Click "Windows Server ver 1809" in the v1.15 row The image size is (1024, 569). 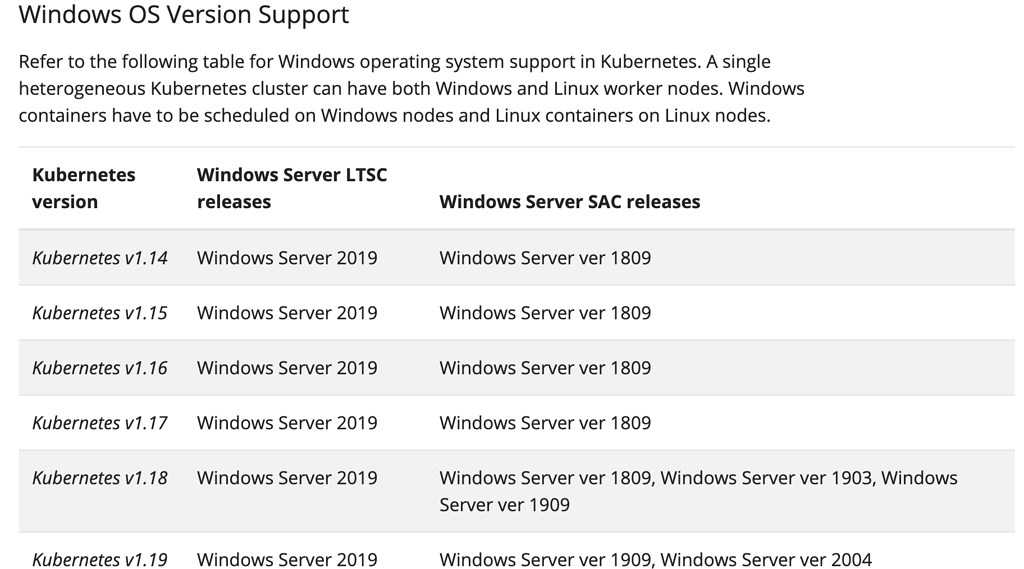[x=545, y=313]
